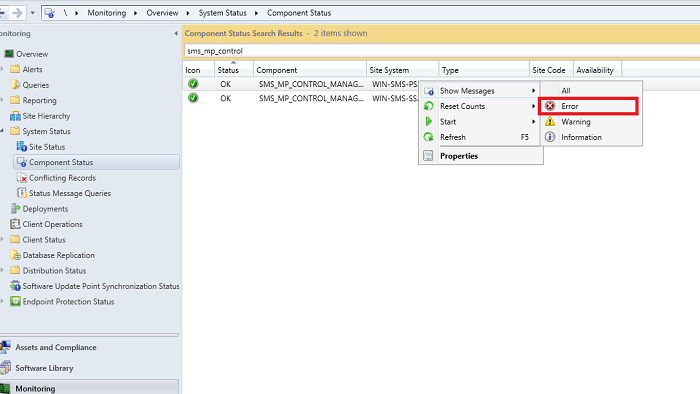Click the Client Operations icon
Image resolution: width=700 pixels, height=394 pixels.
coord(15,224)
